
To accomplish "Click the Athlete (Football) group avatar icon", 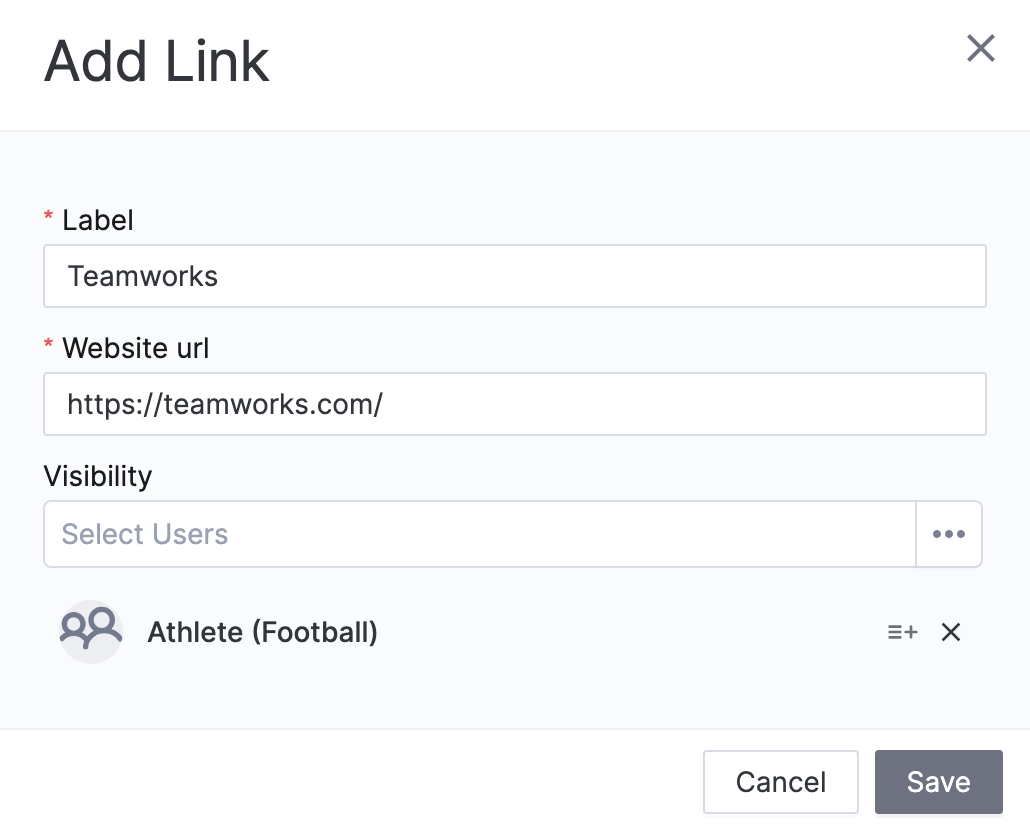I will click(x=91, y=631).
